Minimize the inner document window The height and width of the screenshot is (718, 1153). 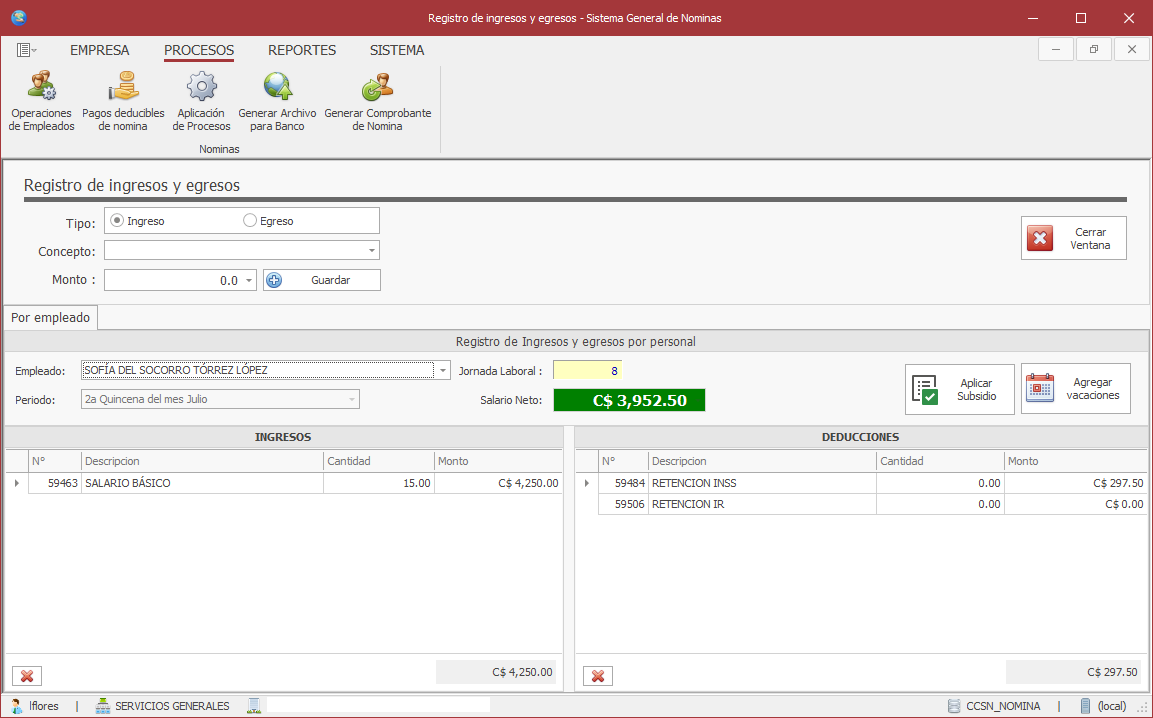pyautogui.click(x=1056, y=49)
